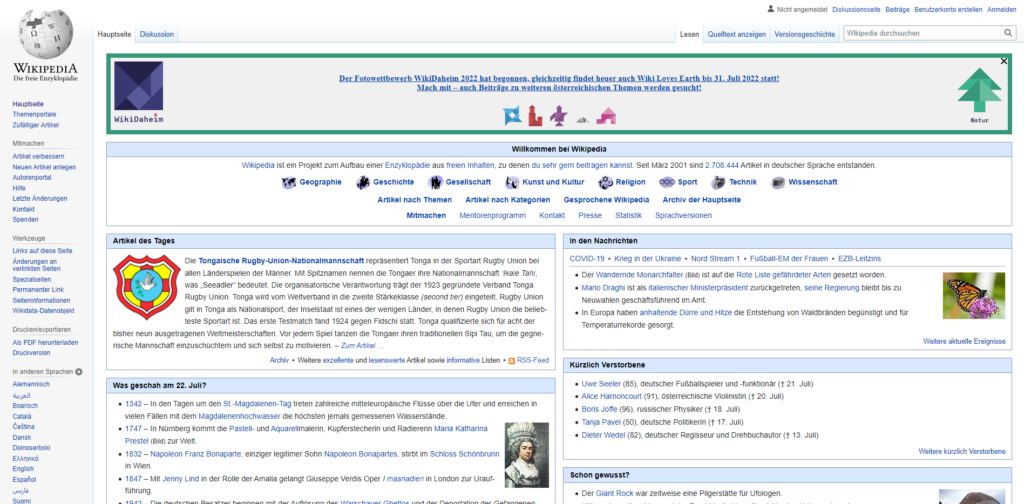The height and width of the screenshot is (504, 1024).
Task: Open Krieg in der Ukraine link
Action: tap(648, 259)
